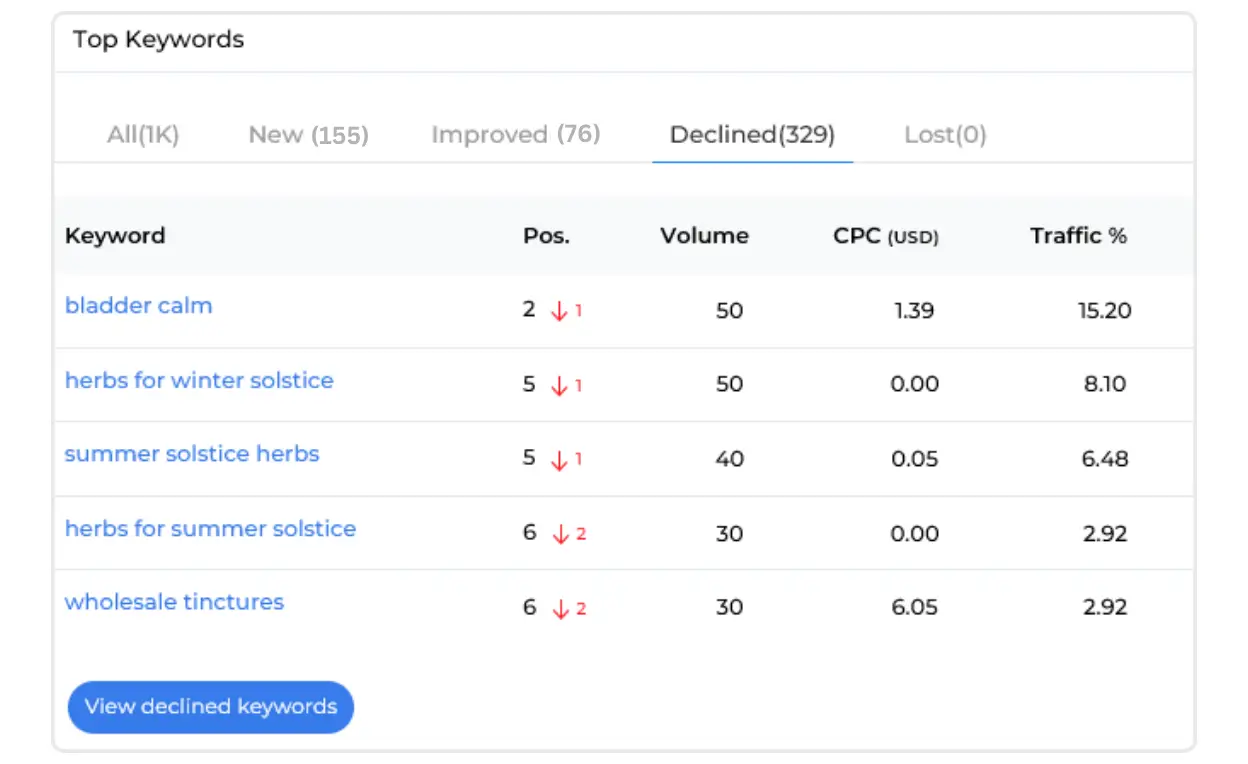Click the Traffic % column header
The image size is (1248, 764).
click(1078, 236)
